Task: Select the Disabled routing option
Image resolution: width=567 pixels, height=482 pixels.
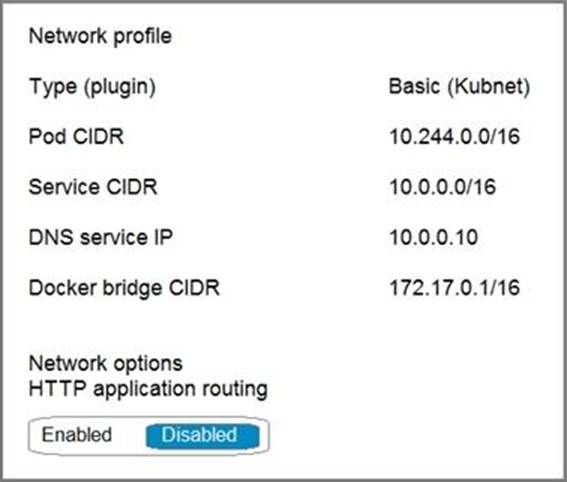Action: click(x=202, y=435)
